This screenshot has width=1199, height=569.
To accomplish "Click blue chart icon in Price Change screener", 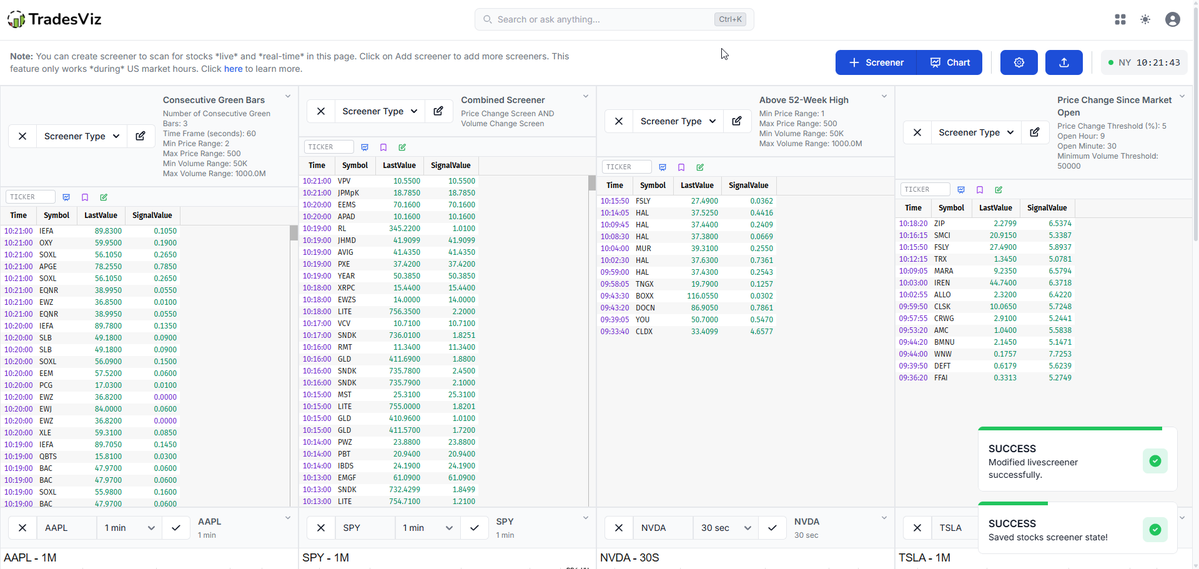I will click(961, 190).
